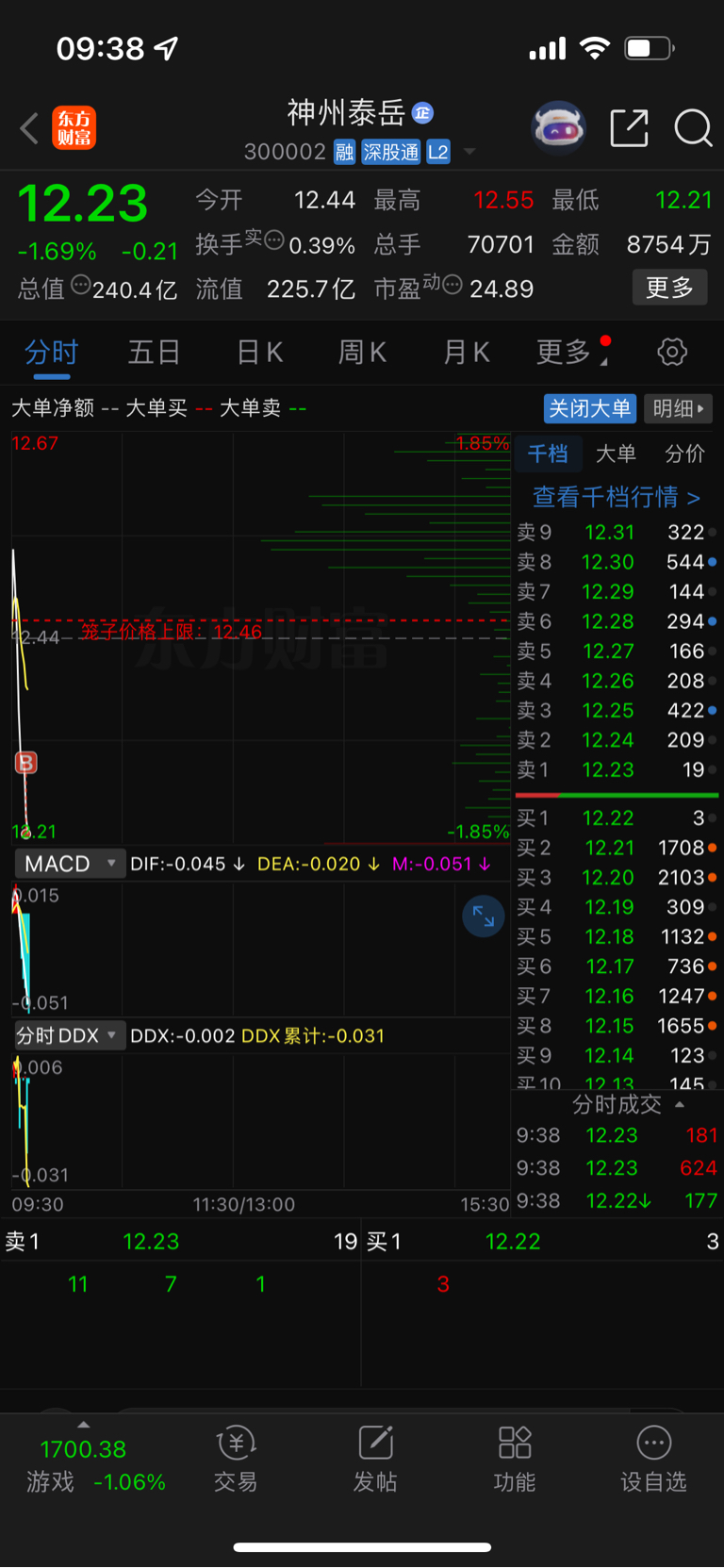724x1568 pixels.
Task: Tap the L2 level badge
Action: [x=438, y=152]
